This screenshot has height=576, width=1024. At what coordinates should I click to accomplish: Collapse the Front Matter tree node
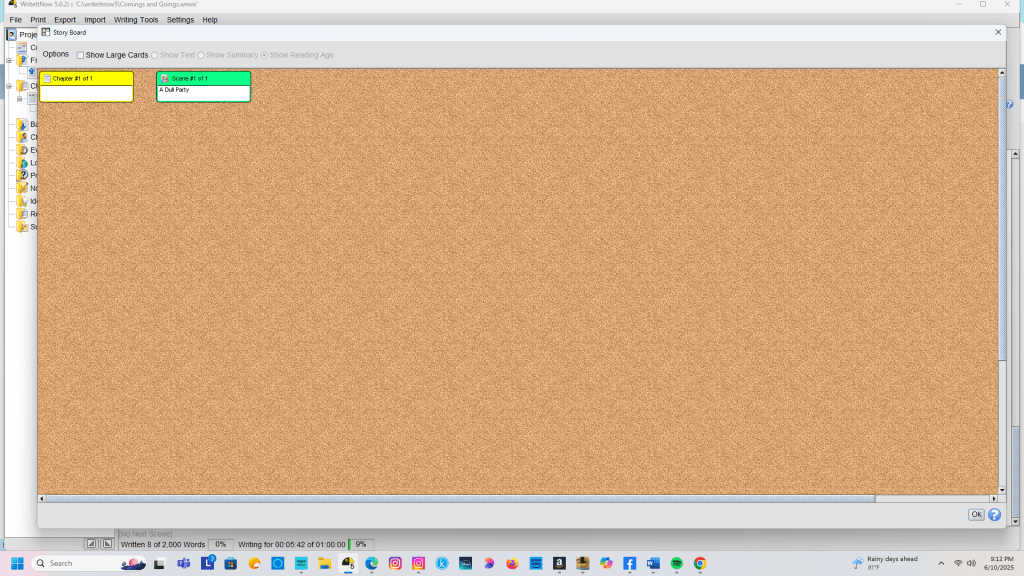9,60
